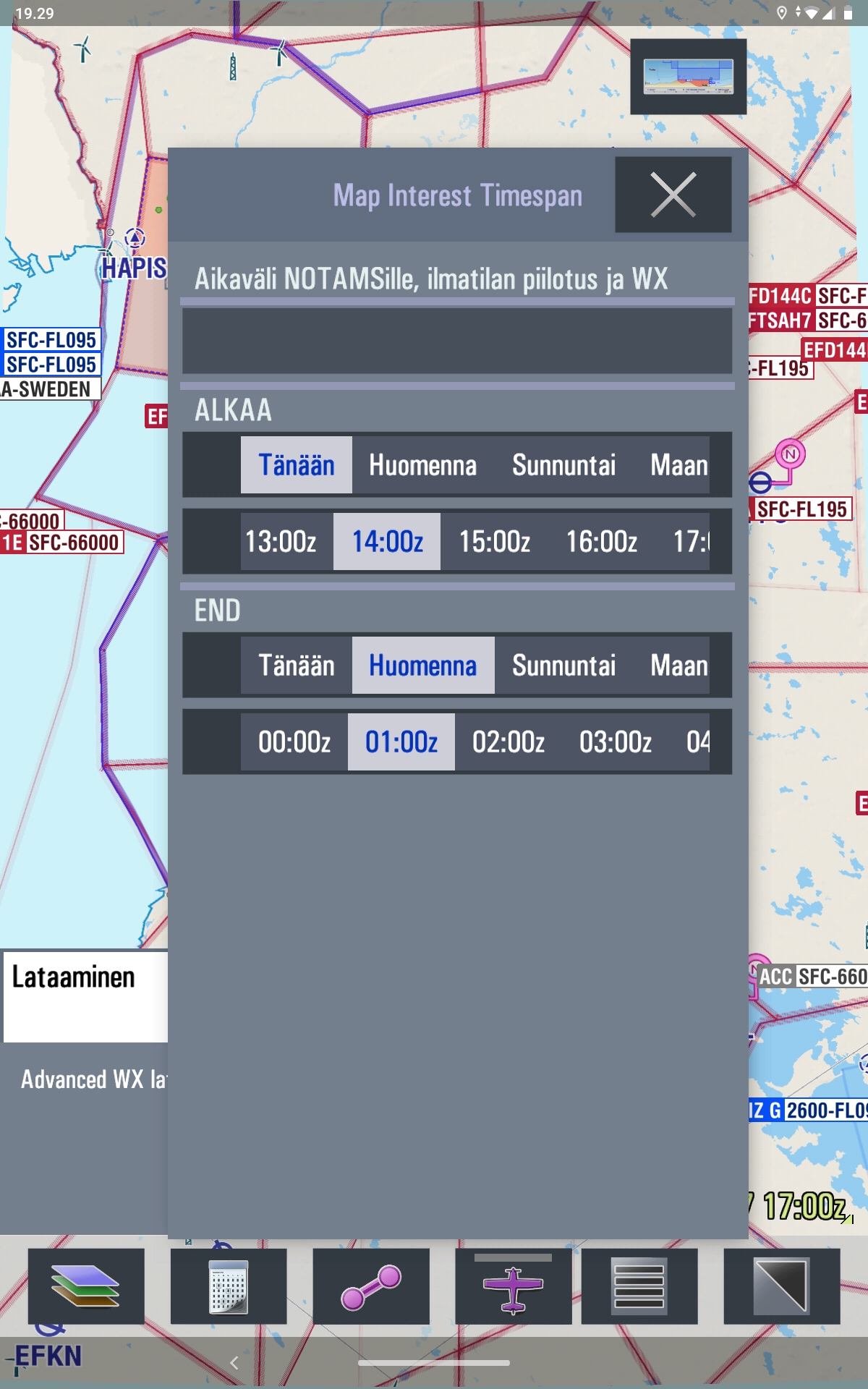Open the map layers stack icon
The height and width of the screenshot is (1389, 868).
click(x=85, y=1286)
